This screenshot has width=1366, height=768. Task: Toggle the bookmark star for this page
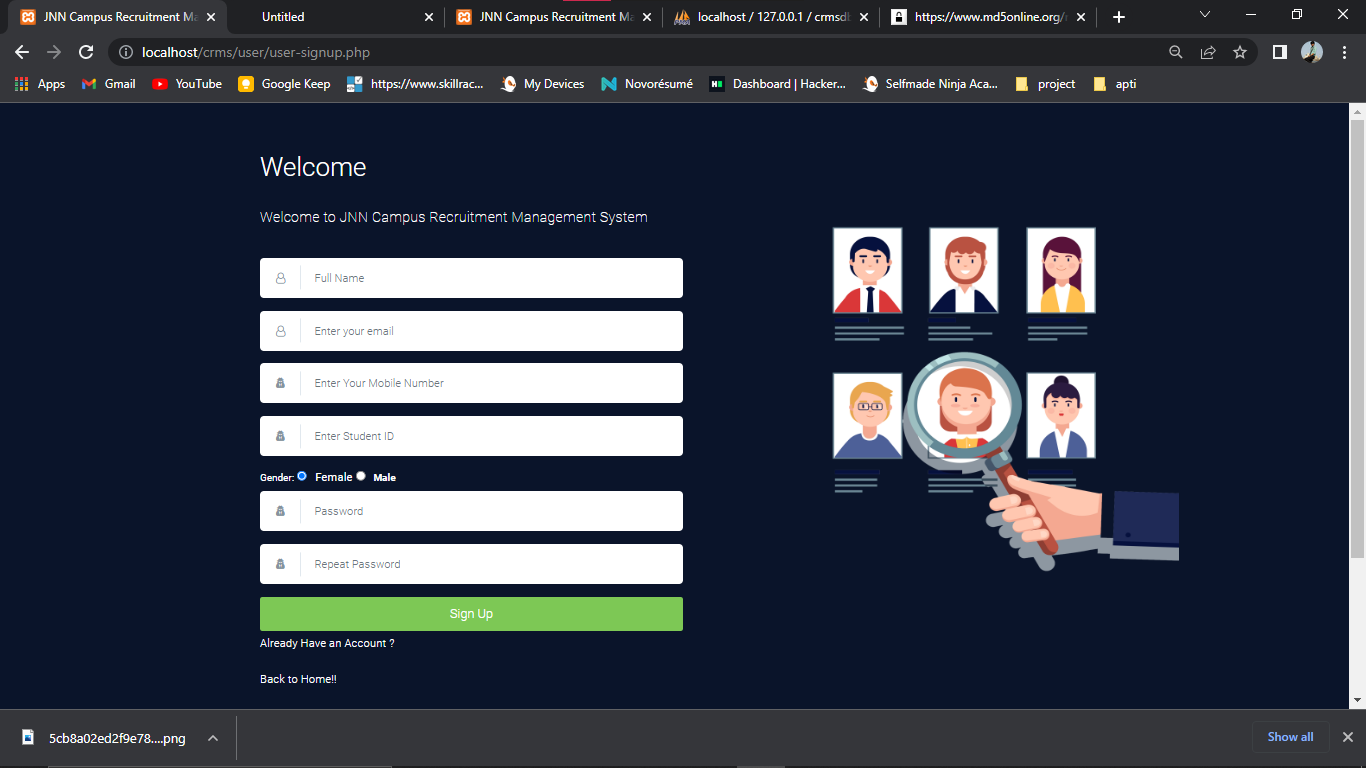[x=1240, y=52]
